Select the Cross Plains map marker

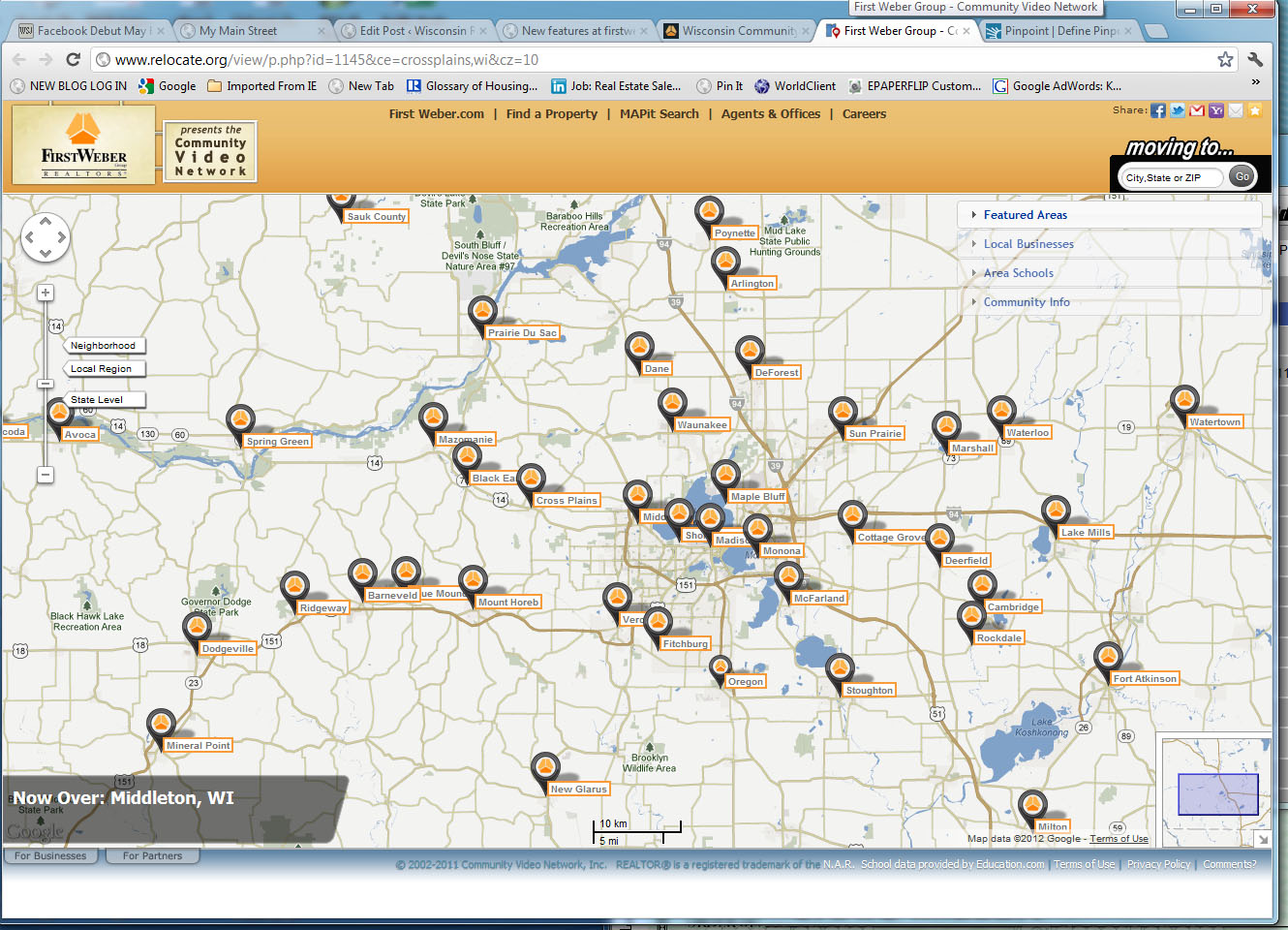pyautogui.click(x=531, y=482)
